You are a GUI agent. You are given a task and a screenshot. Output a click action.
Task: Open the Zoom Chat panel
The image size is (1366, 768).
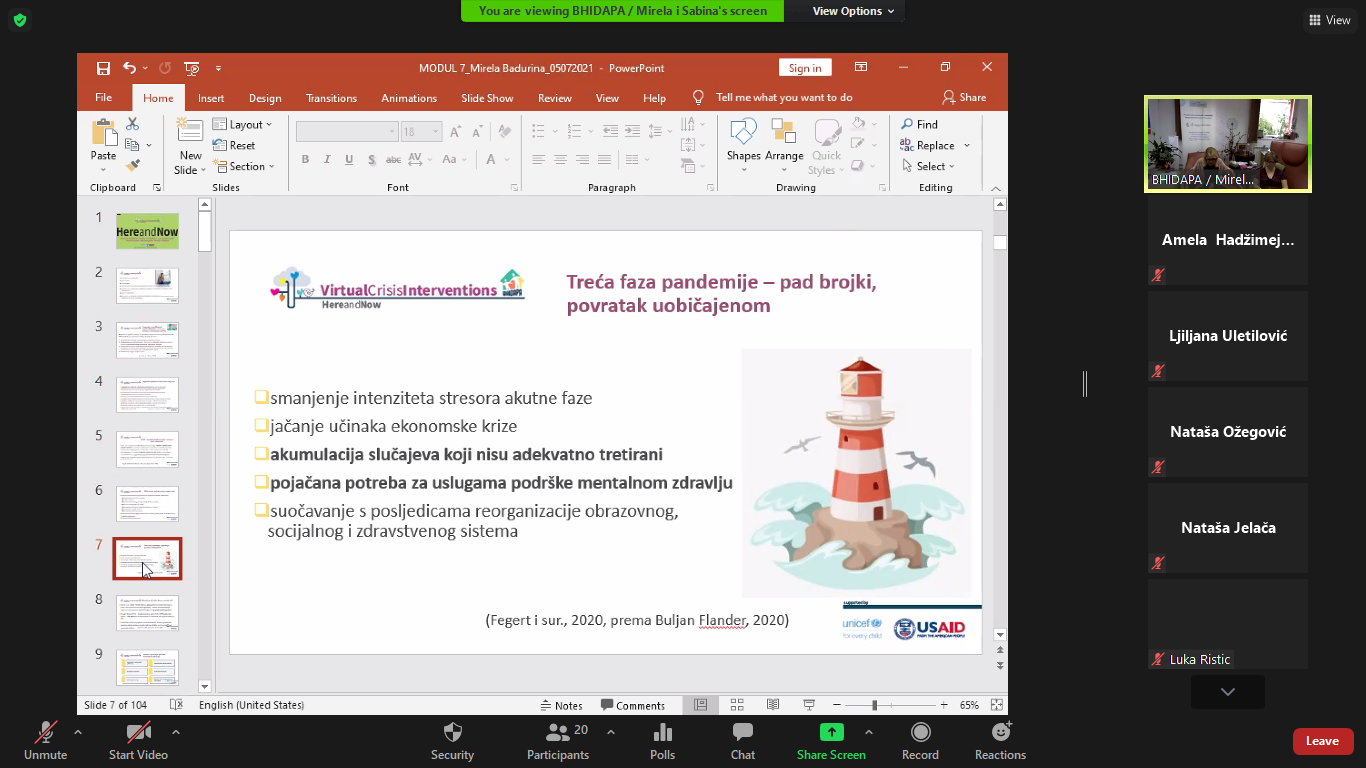(742, 733)
